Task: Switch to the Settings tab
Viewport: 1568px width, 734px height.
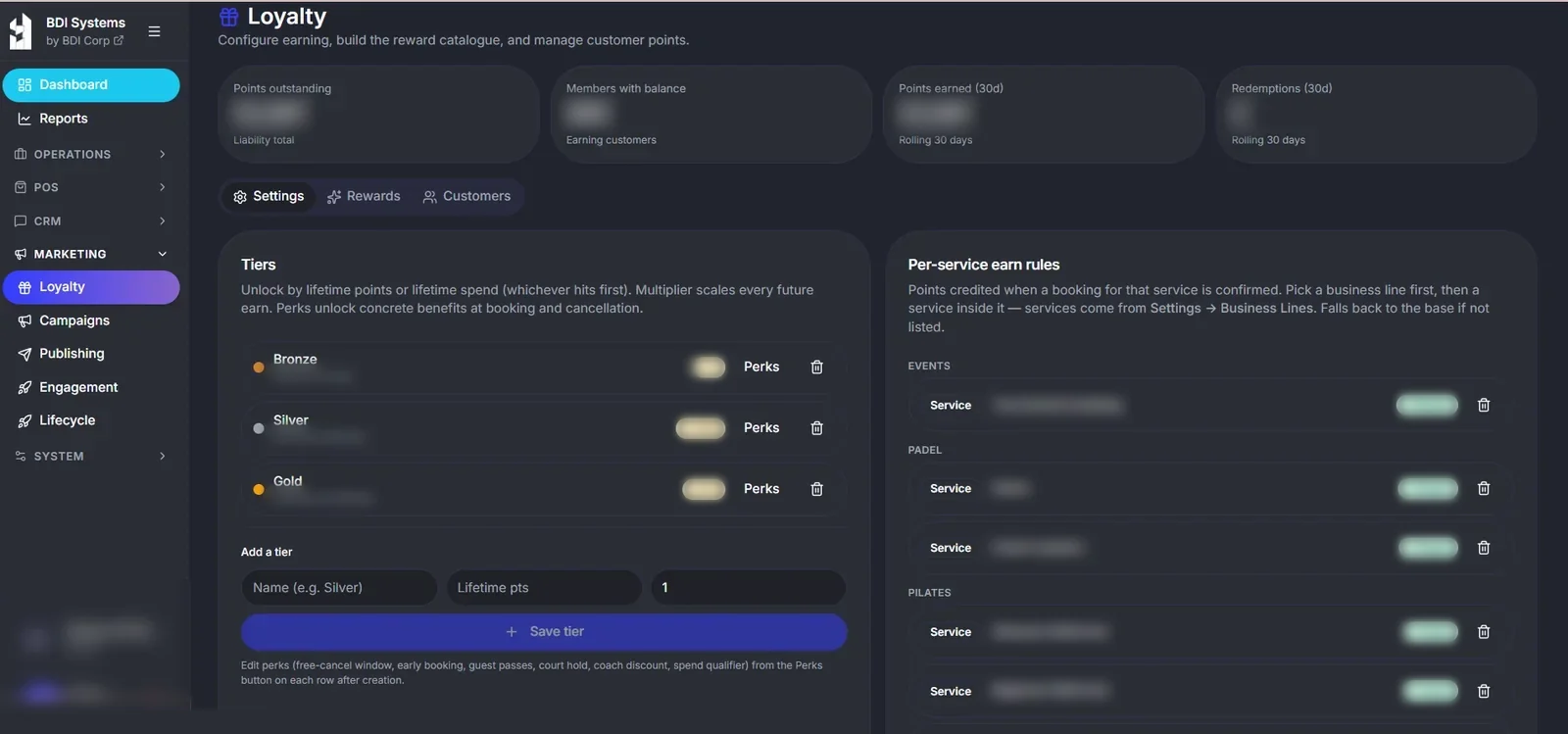Action: pos(269,197)
